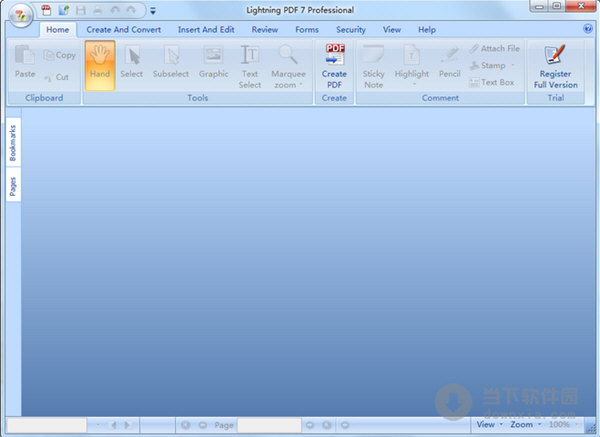Click the Page number field

(x=269, y=425)
